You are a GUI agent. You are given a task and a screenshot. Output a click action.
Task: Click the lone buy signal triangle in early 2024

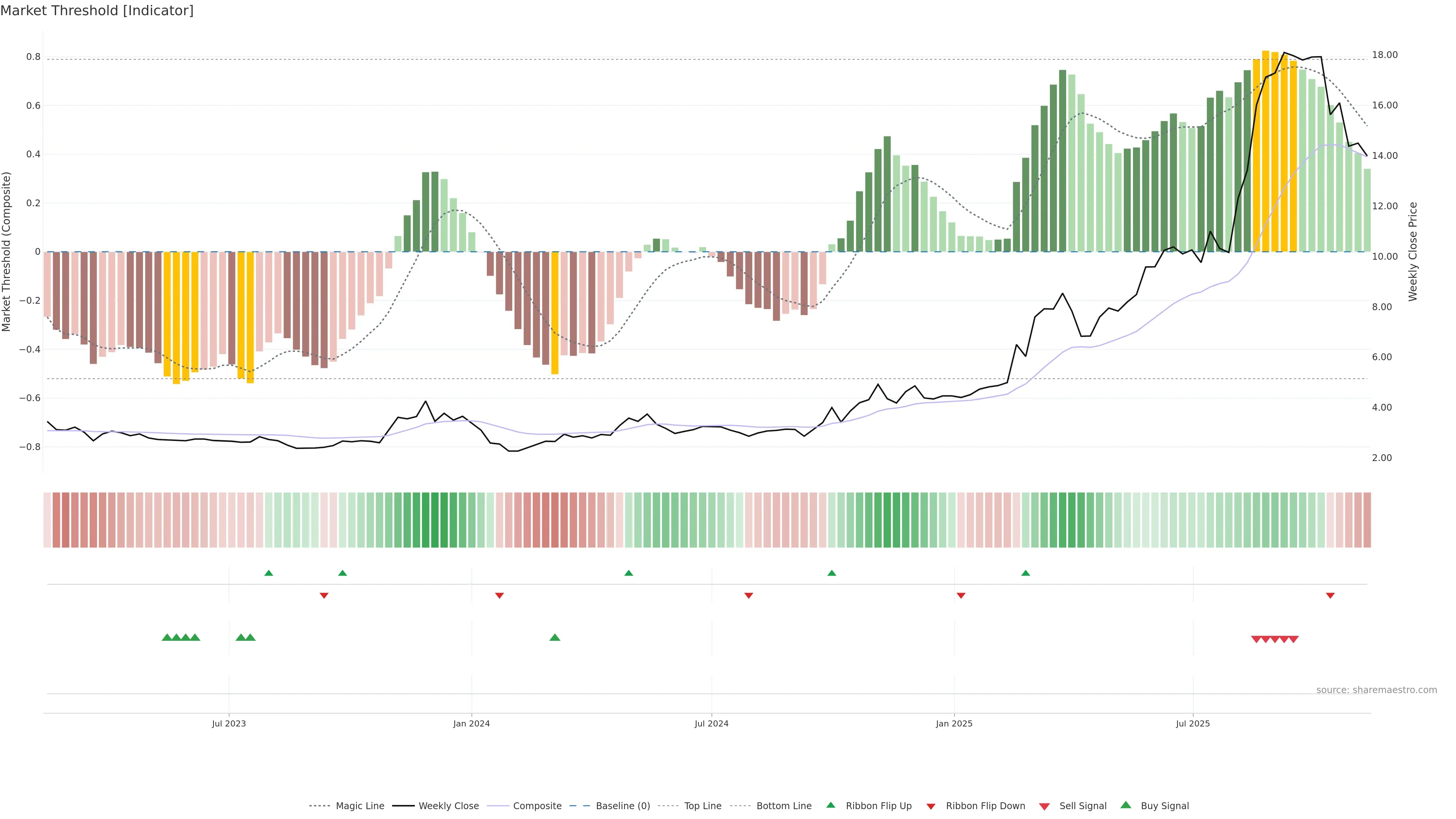coord(554,637)
